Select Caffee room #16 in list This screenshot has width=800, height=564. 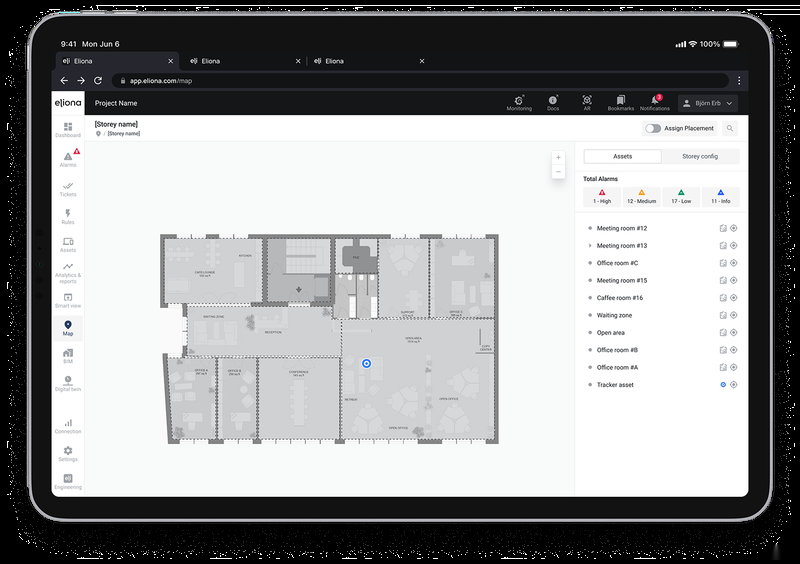(620, 298)
